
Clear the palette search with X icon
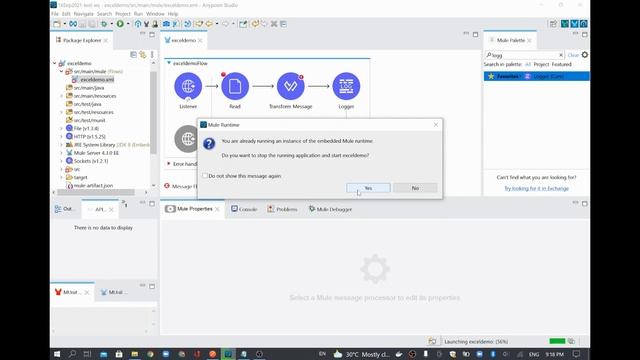click(x=560, y=55)
